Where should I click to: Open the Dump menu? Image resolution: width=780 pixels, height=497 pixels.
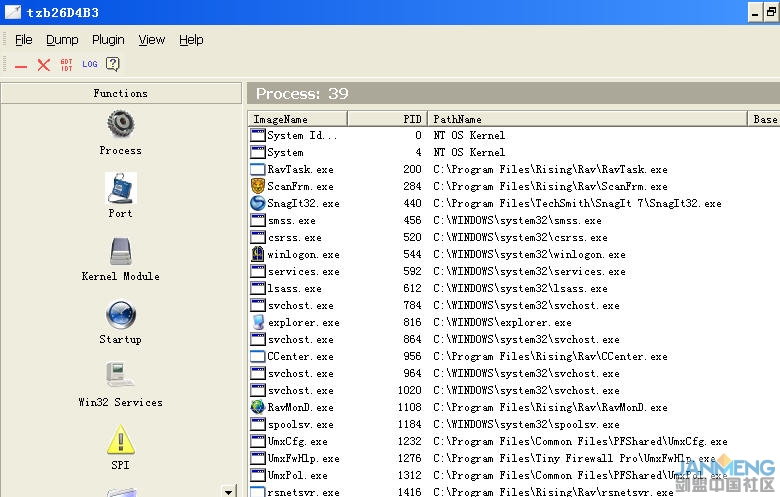point(62,40)
